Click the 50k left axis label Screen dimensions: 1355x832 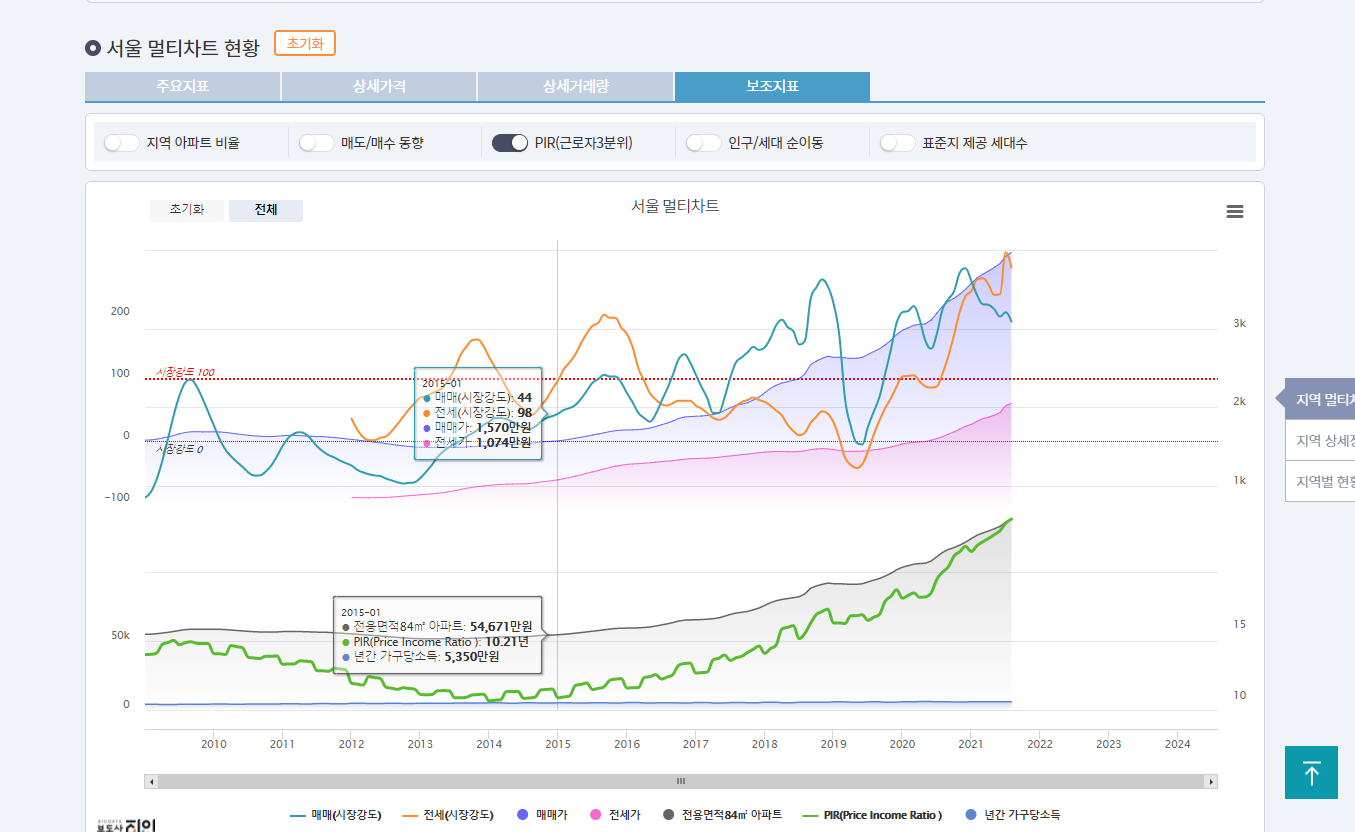click(x=120, y=635)
